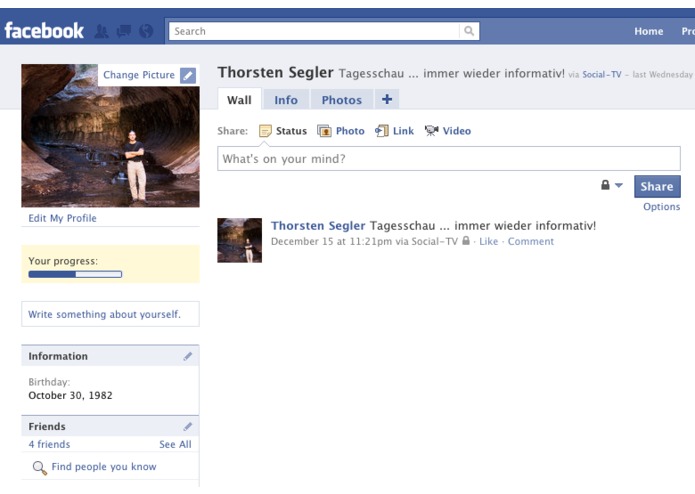Click the Video camera share icon
The height and width of the screenshot is (494, 695).
(x=431, y=131)
